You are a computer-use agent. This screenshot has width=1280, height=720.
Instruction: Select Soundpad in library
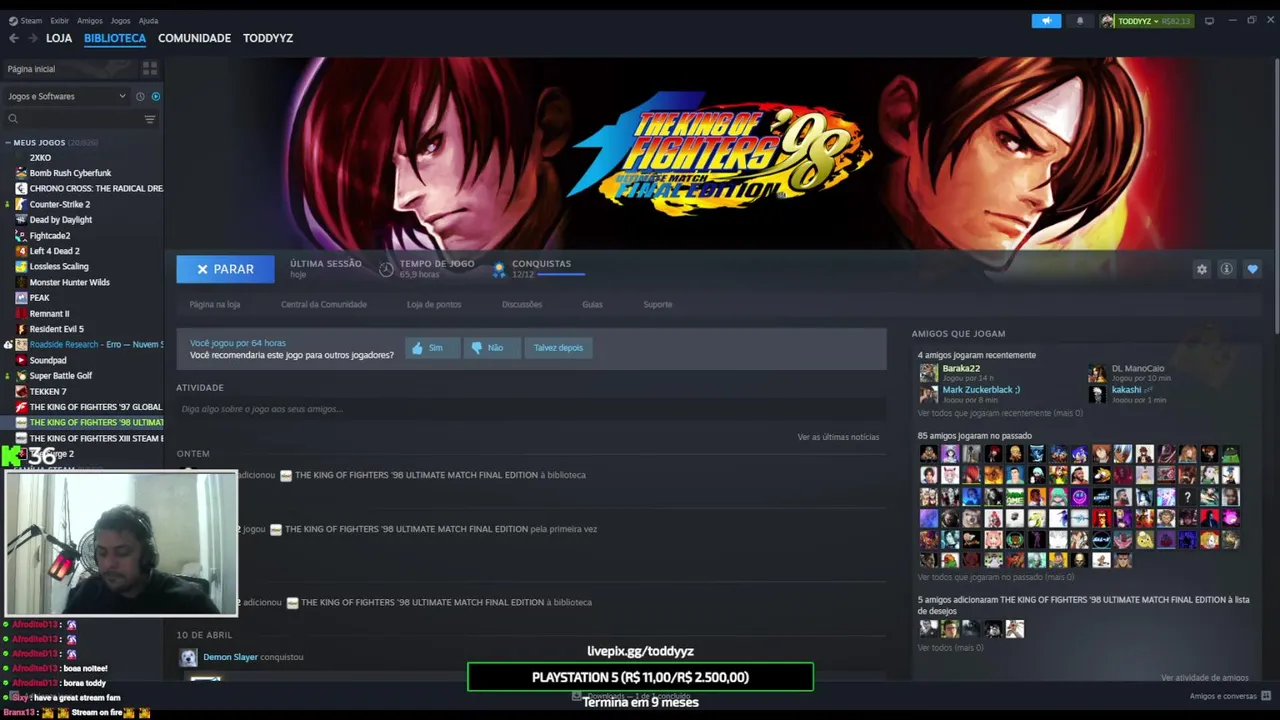click(x=47, y=360)
